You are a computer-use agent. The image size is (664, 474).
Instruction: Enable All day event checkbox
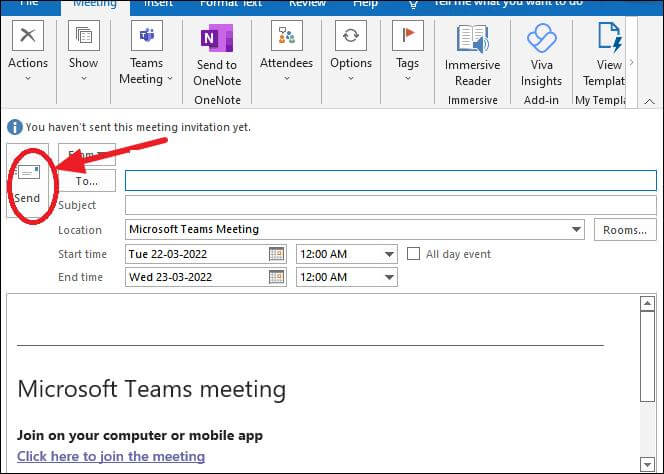pyautogui.click(x=413, y=254)
